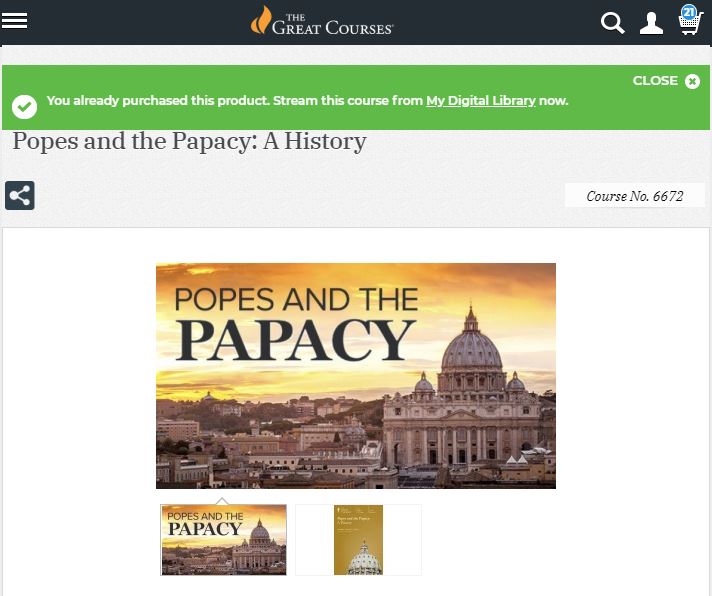The image size is (712, 596).
Task: Select the gold course guidebook thumbnail
Action: coord(358,540)
